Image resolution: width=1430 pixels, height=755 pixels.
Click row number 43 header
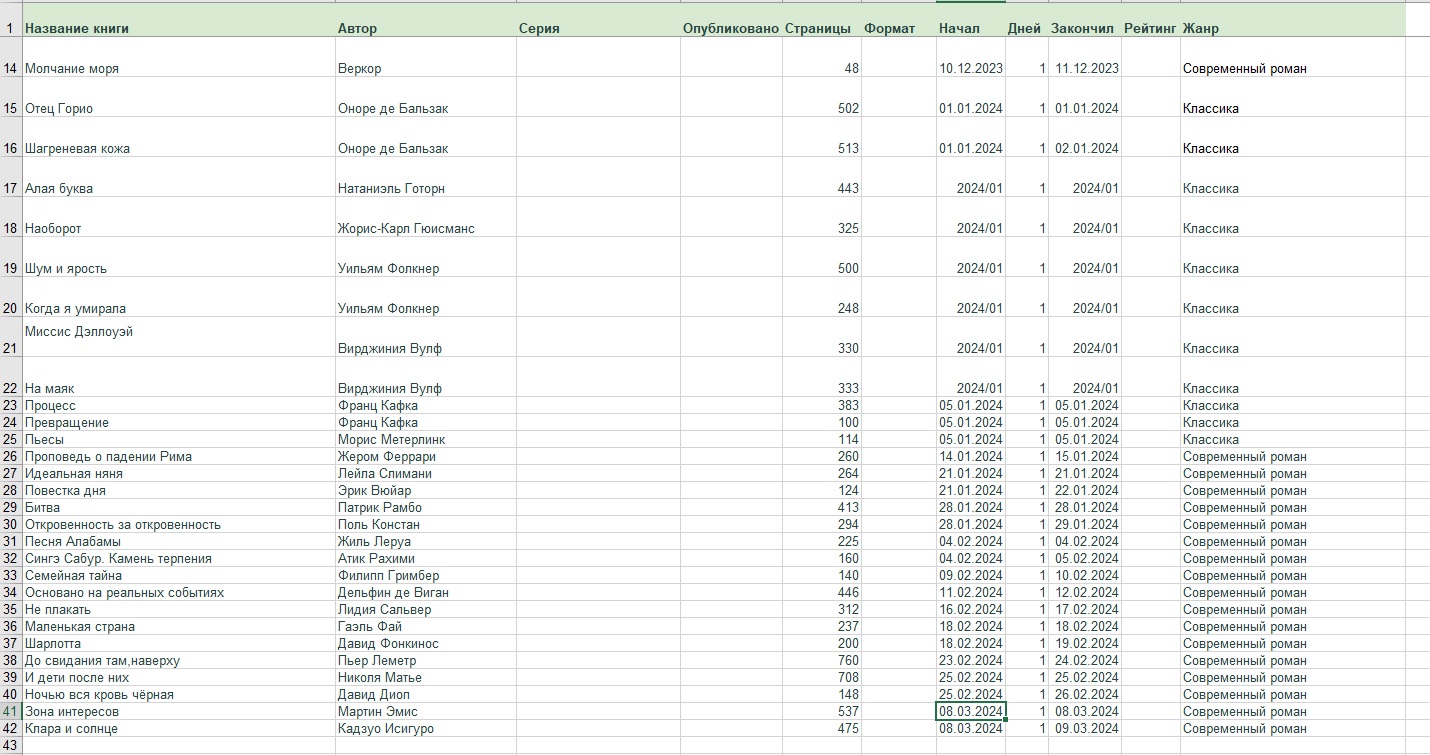[10, 746]
